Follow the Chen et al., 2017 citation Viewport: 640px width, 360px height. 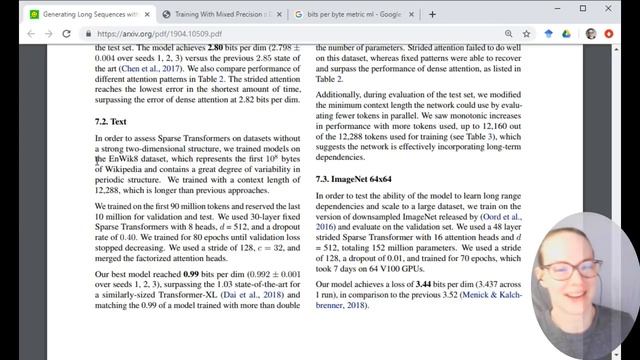click(x=151, y=69)
